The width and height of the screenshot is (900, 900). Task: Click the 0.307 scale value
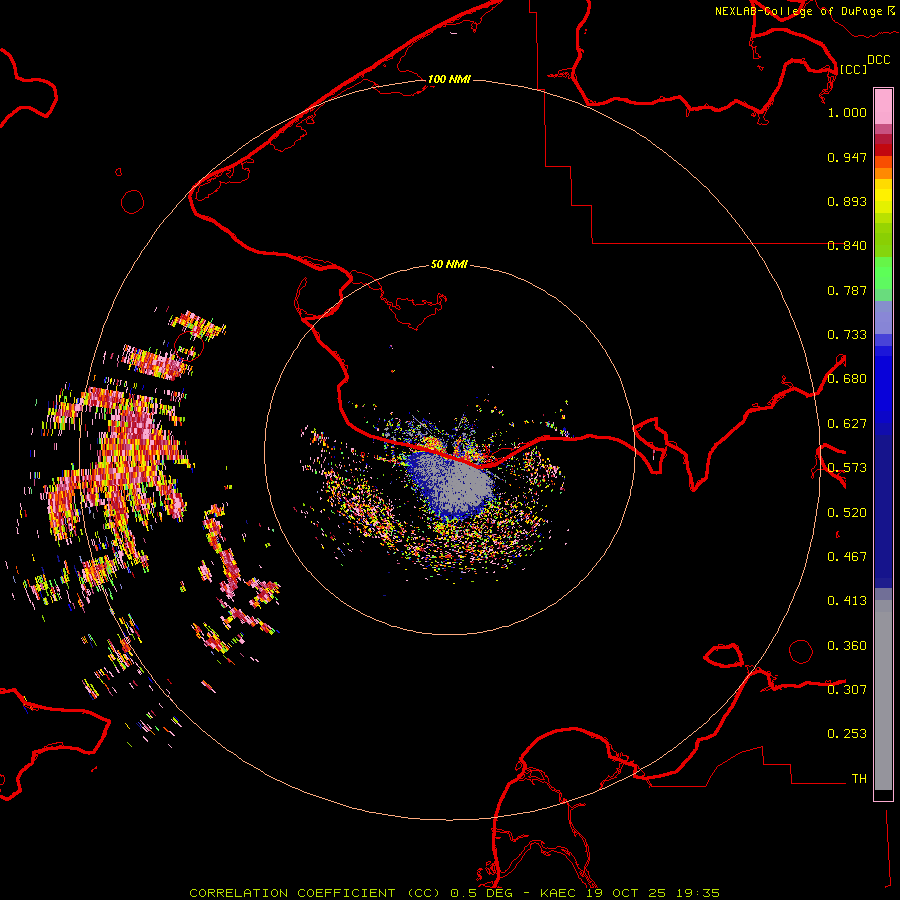click(x=847, y=690)
